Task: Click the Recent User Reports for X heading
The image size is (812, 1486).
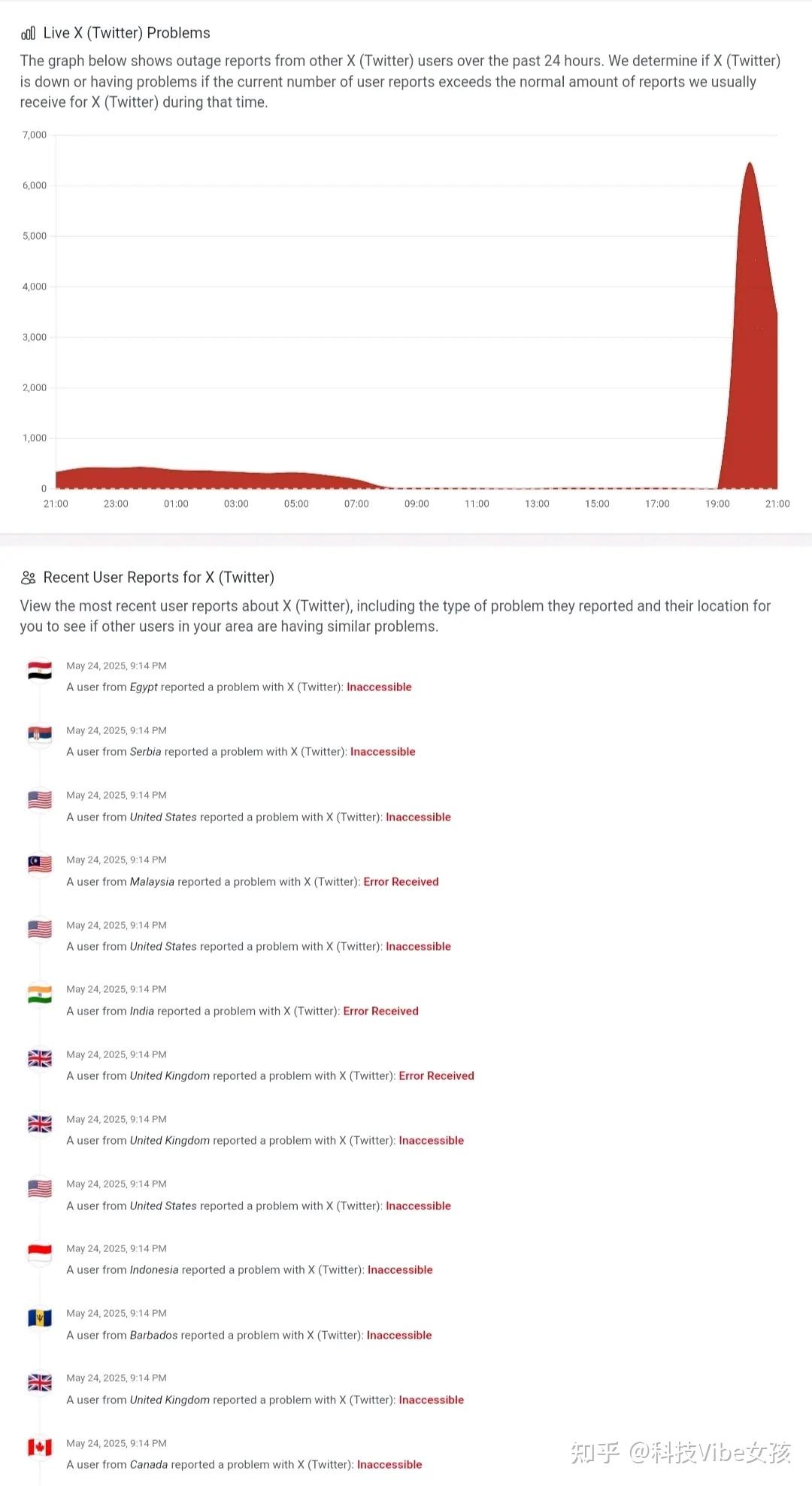Action: pos(159,578)
